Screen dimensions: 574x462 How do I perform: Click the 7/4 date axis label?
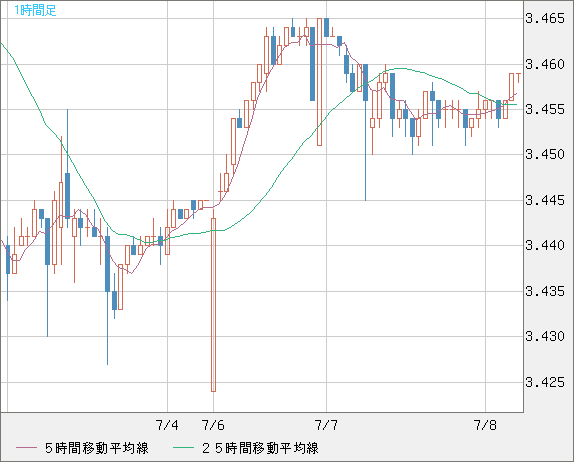[x=167, y=425]
